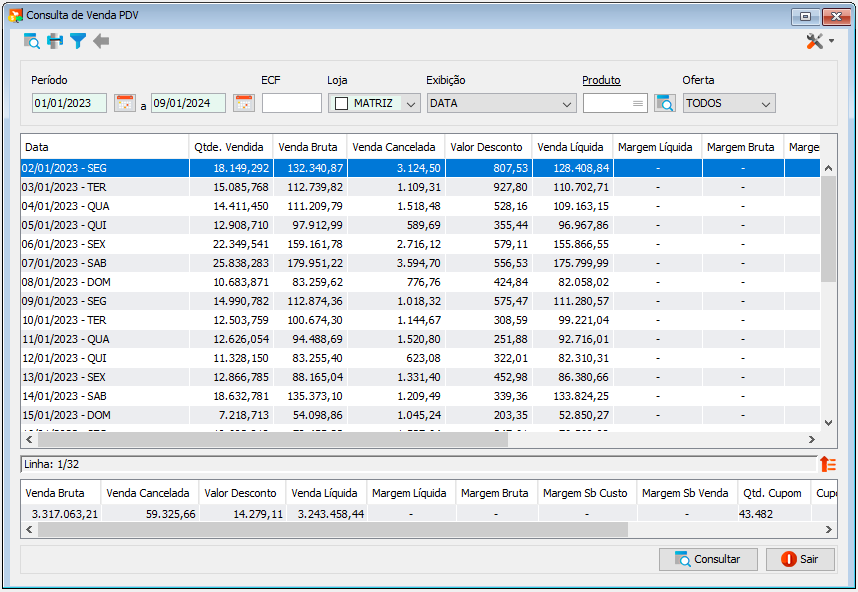Click the Venda Líquida column header

(x=572, y=147)
